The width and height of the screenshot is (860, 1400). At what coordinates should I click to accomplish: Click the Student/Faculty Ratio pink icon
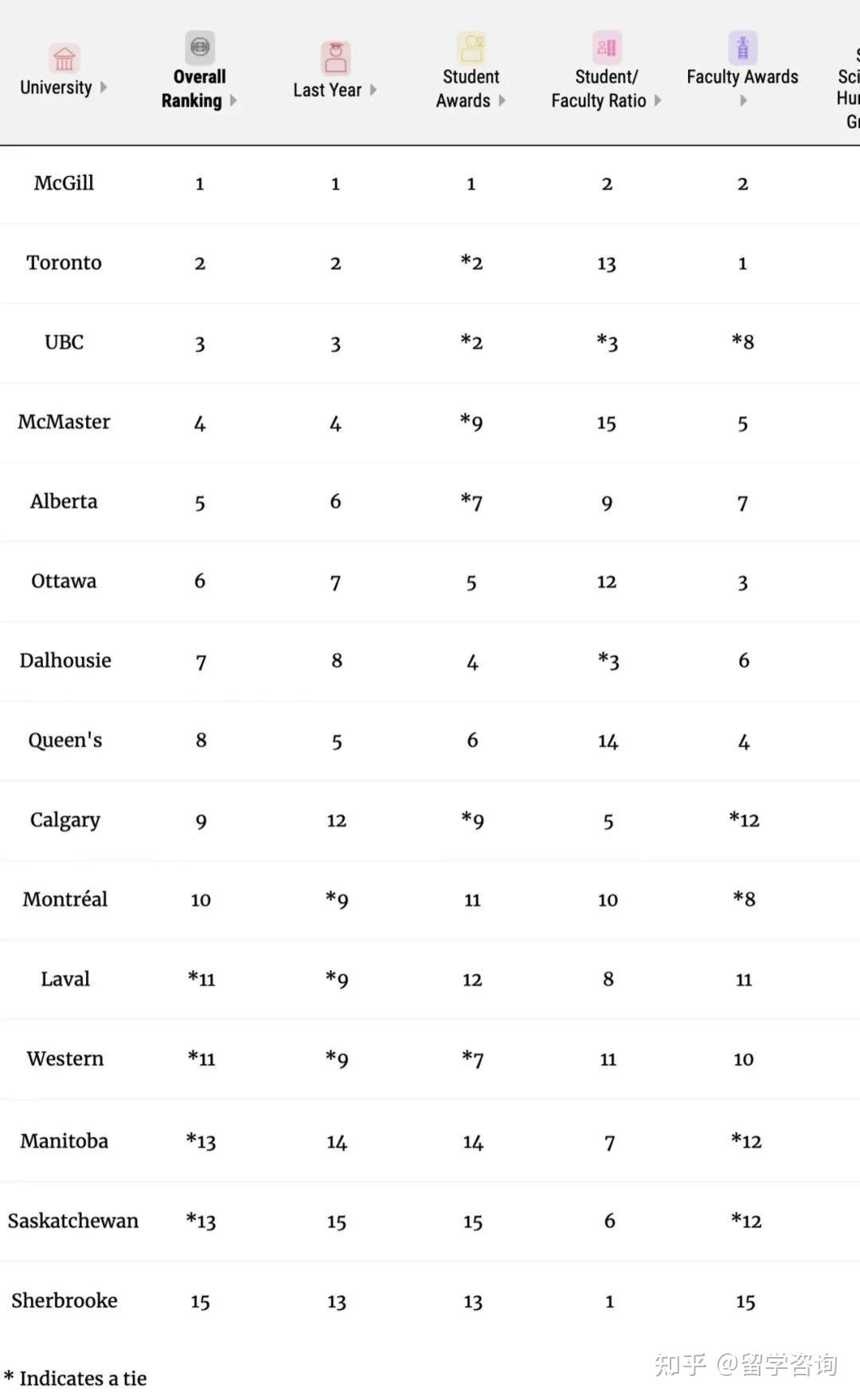tap(607, 48)
